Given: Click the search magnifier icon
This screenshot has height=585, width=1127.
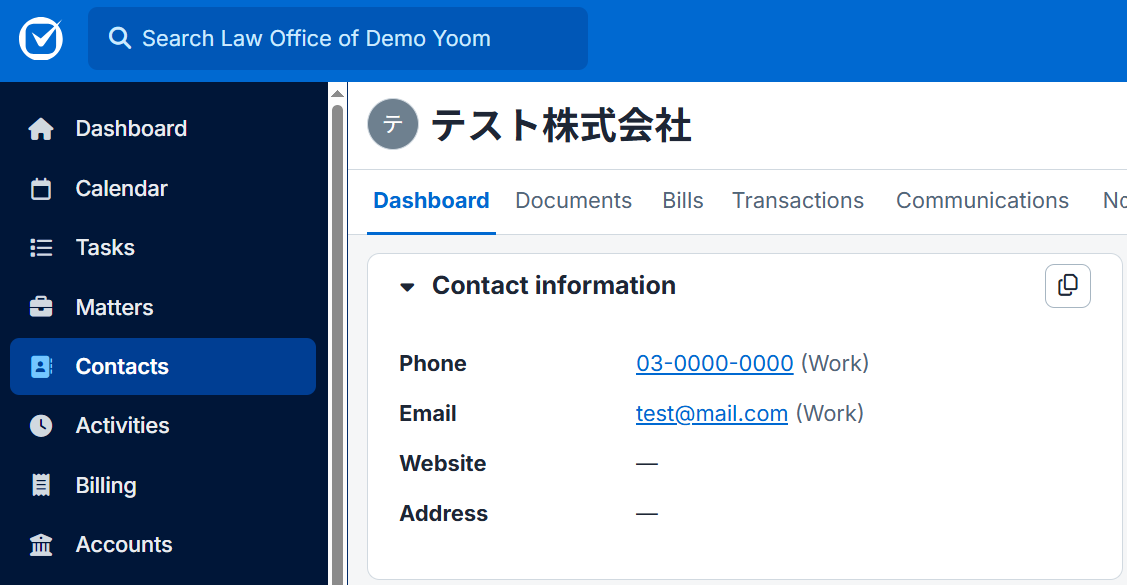Looking at the screenshot, I should (x=119, y=38).
